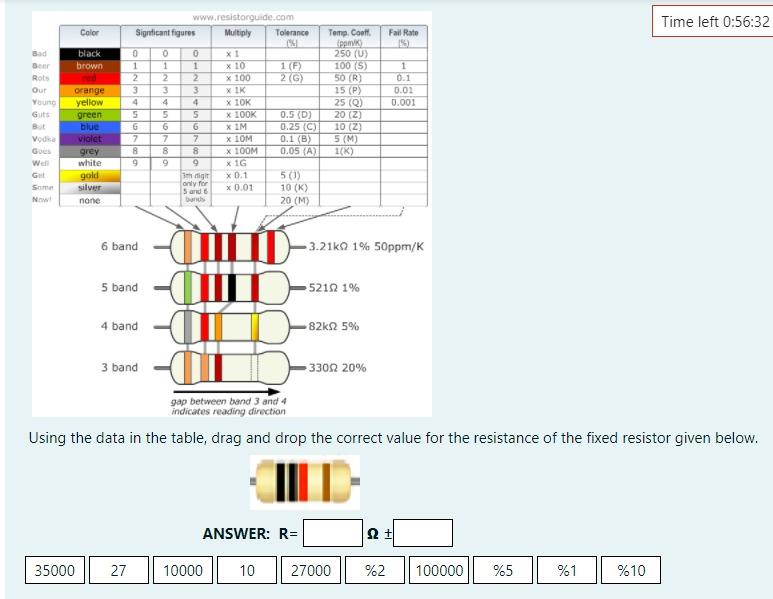773x599 pixels.
Task: Click the green color swatch in table
Action: 90,114
